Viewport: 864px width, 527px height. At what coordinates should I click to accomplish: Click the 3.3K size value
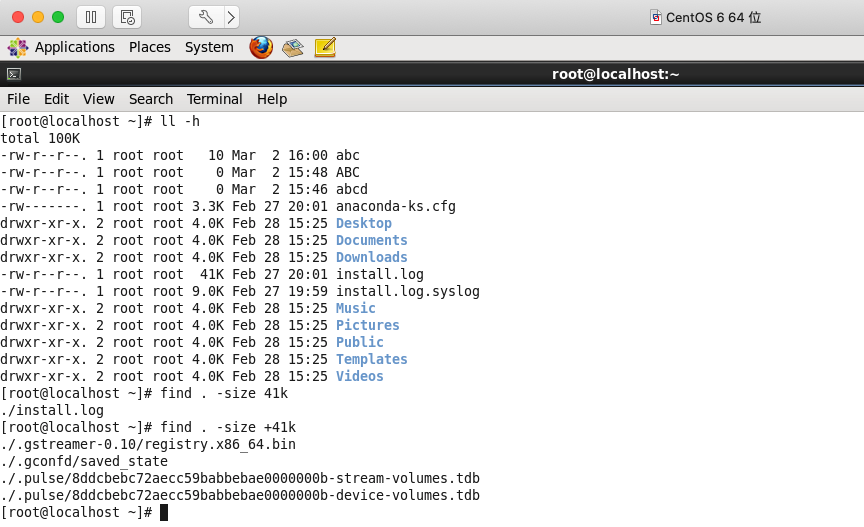point(208,207)
